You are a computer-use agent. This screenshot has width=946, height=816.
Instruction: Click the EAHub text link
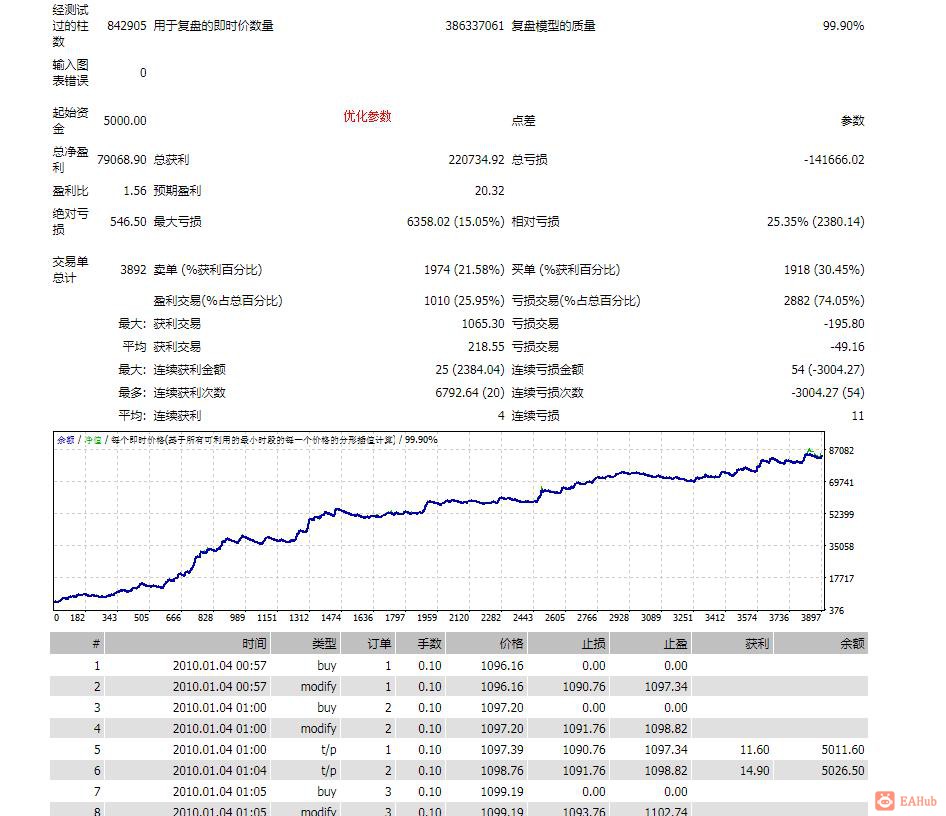coord(916,800)
